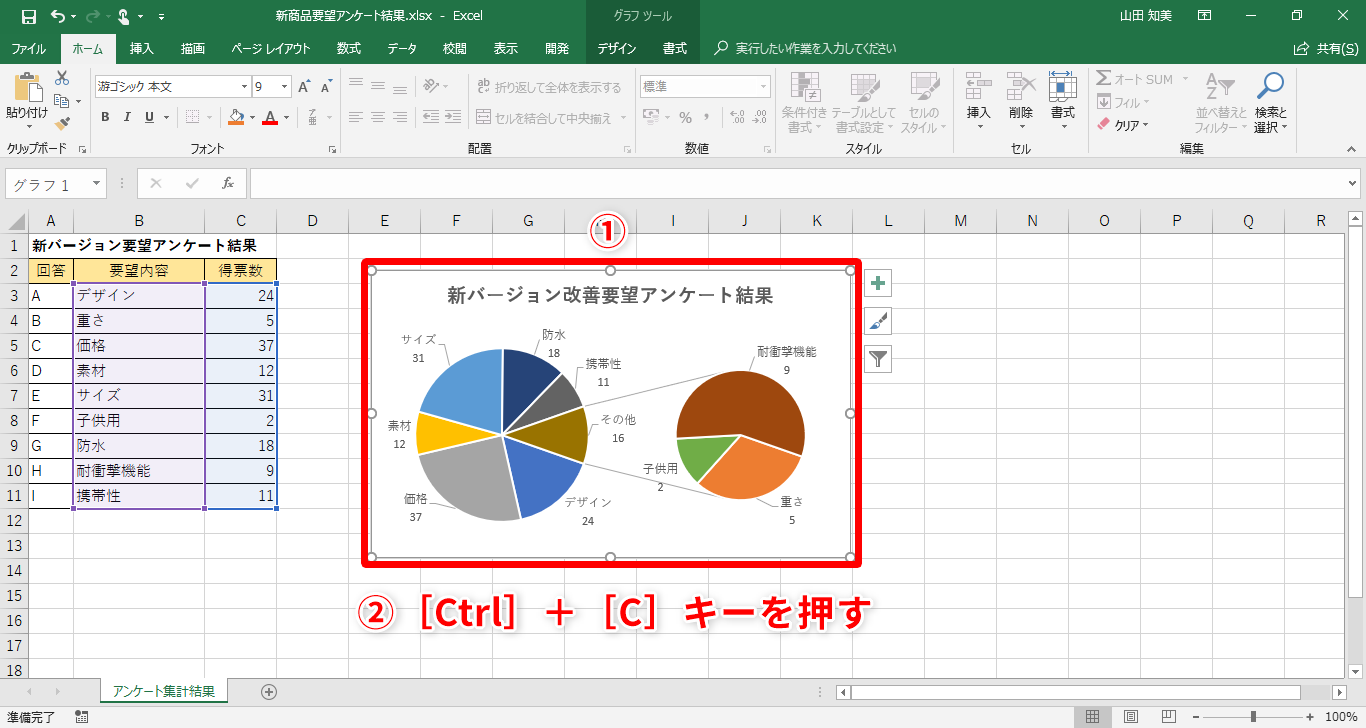Screen dimensions: 1366x728
Task: Expand the Name Box dropdown arrow
Action: (x=97, y=184)
